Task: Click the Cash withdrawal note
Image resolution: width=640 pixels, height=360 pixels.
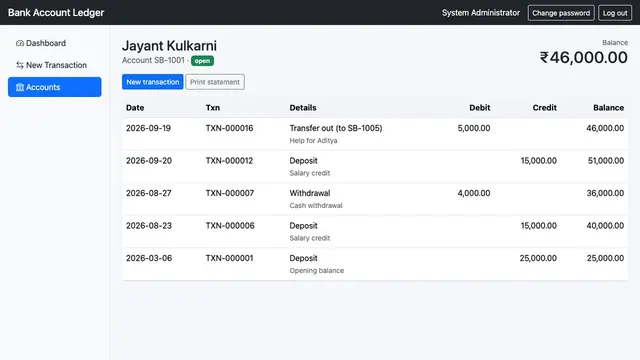Action: coord(316,205)
